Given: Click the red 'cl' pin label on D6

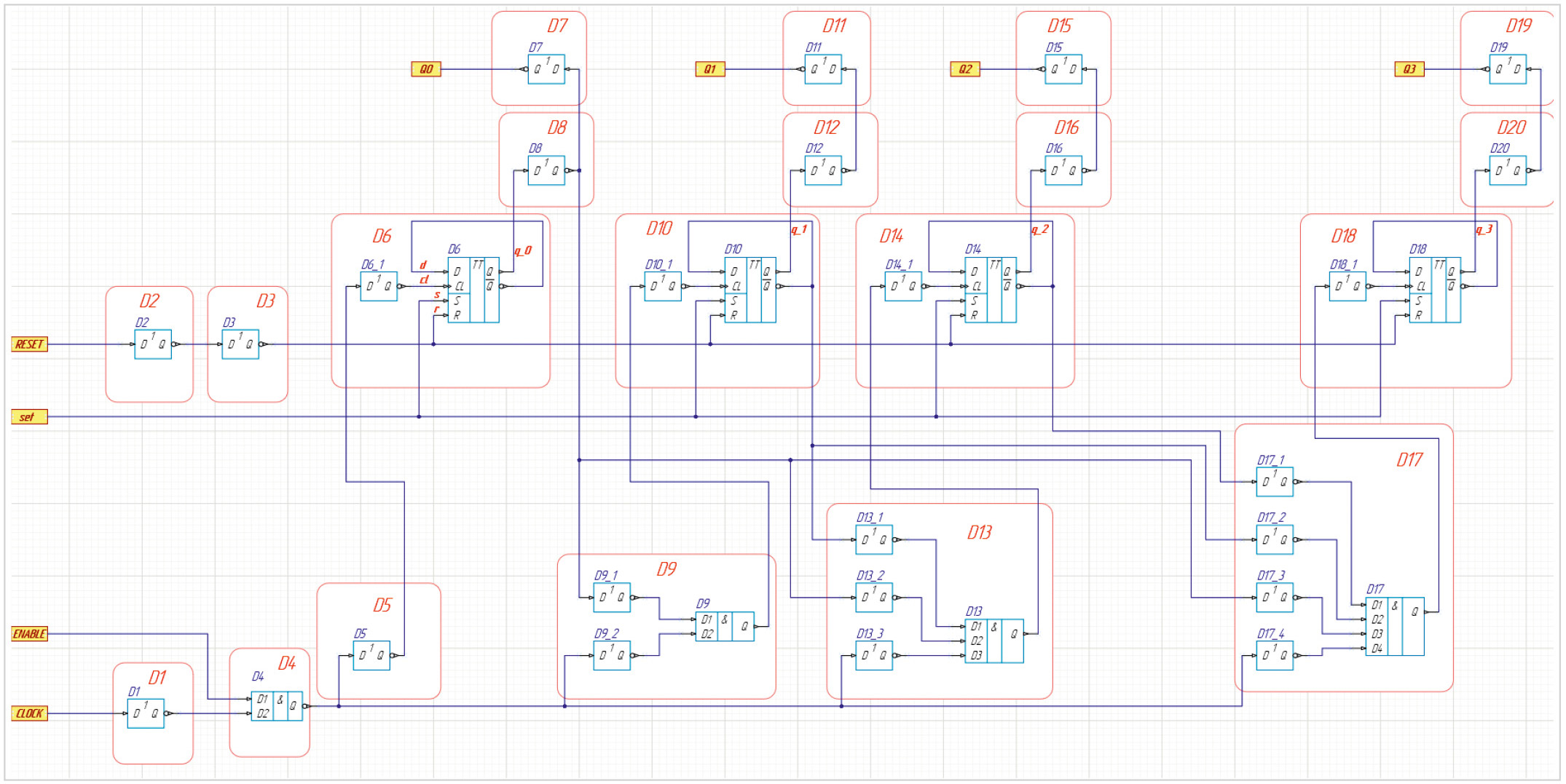Looking at the screenshot, I should pos(424,280).
